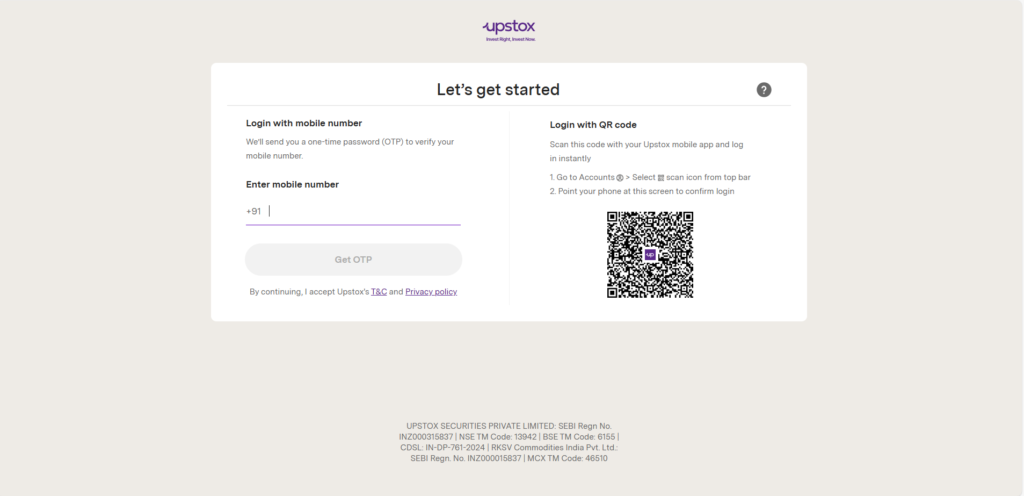Click the "Login with mobile number" heading
The image size is (1024, 496).
click(304, 123)
